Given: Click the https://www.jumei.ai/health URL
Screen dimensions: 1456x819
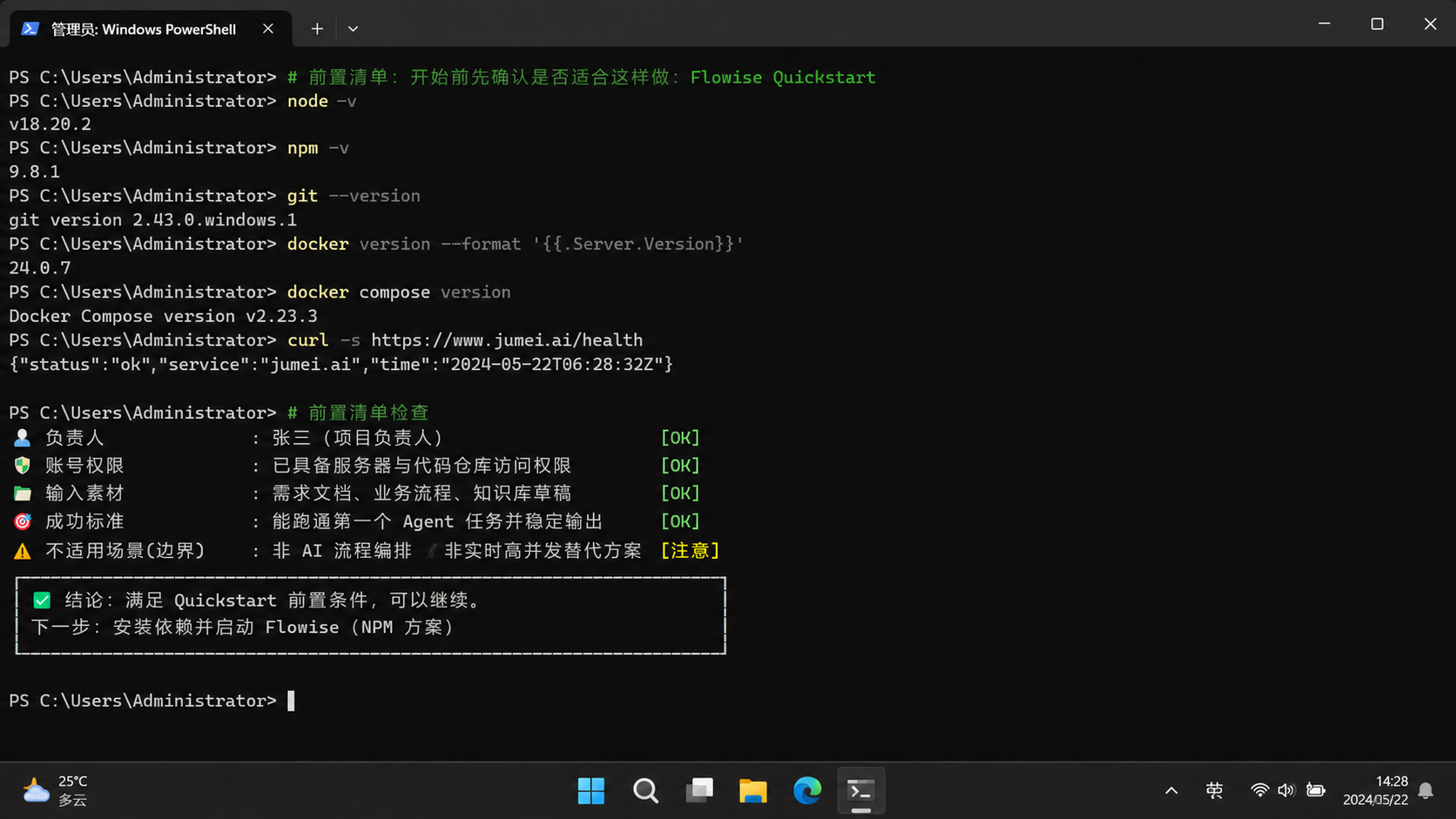Looking at the screenshot, I should point(507,340).
